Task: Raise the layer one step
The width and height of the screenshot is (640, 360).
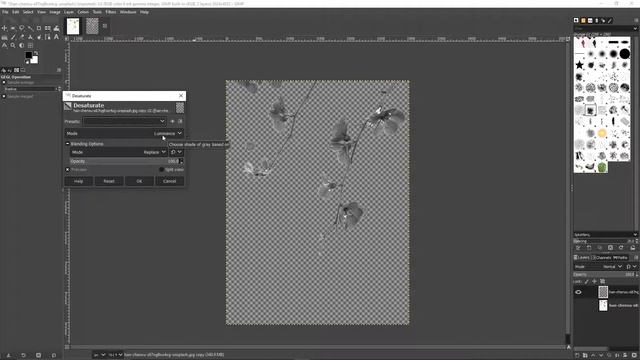Action: [593, 356]
